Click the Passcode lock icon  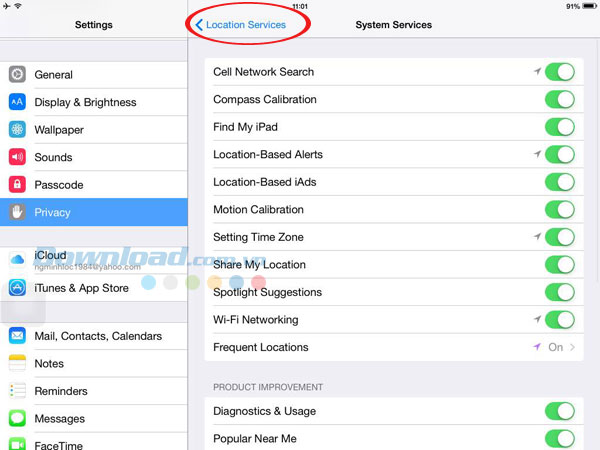click(x=17, y=184)
